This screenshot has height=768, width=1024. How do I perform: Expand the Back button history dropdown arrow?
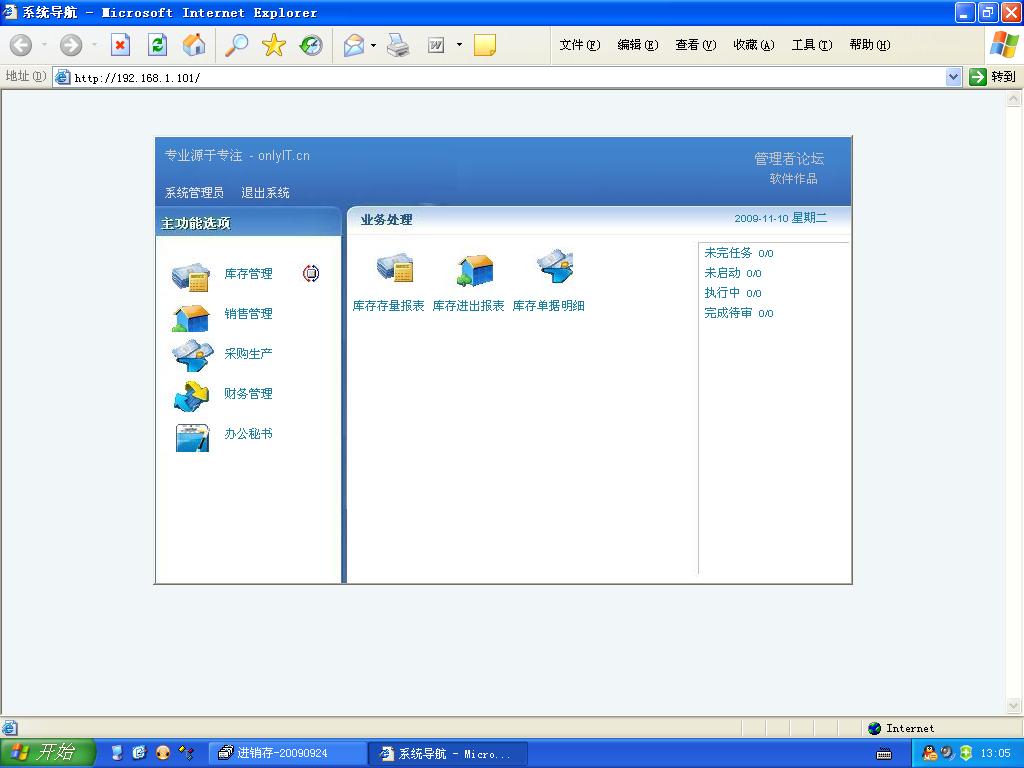pyautogui.click(x=42, y=45)
